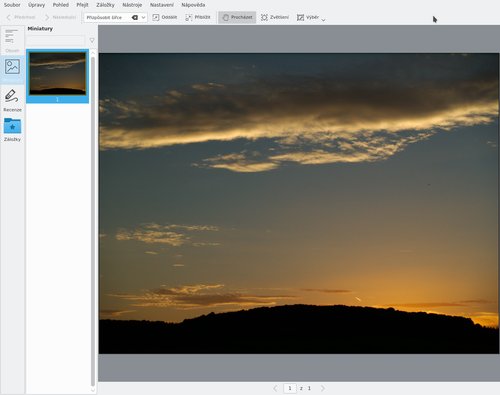This screenshot has height=395, width=500.
Task: Expand the Výběr selection tool dropdown arrow
Action: pyautogui.click(x=323, y=19)
